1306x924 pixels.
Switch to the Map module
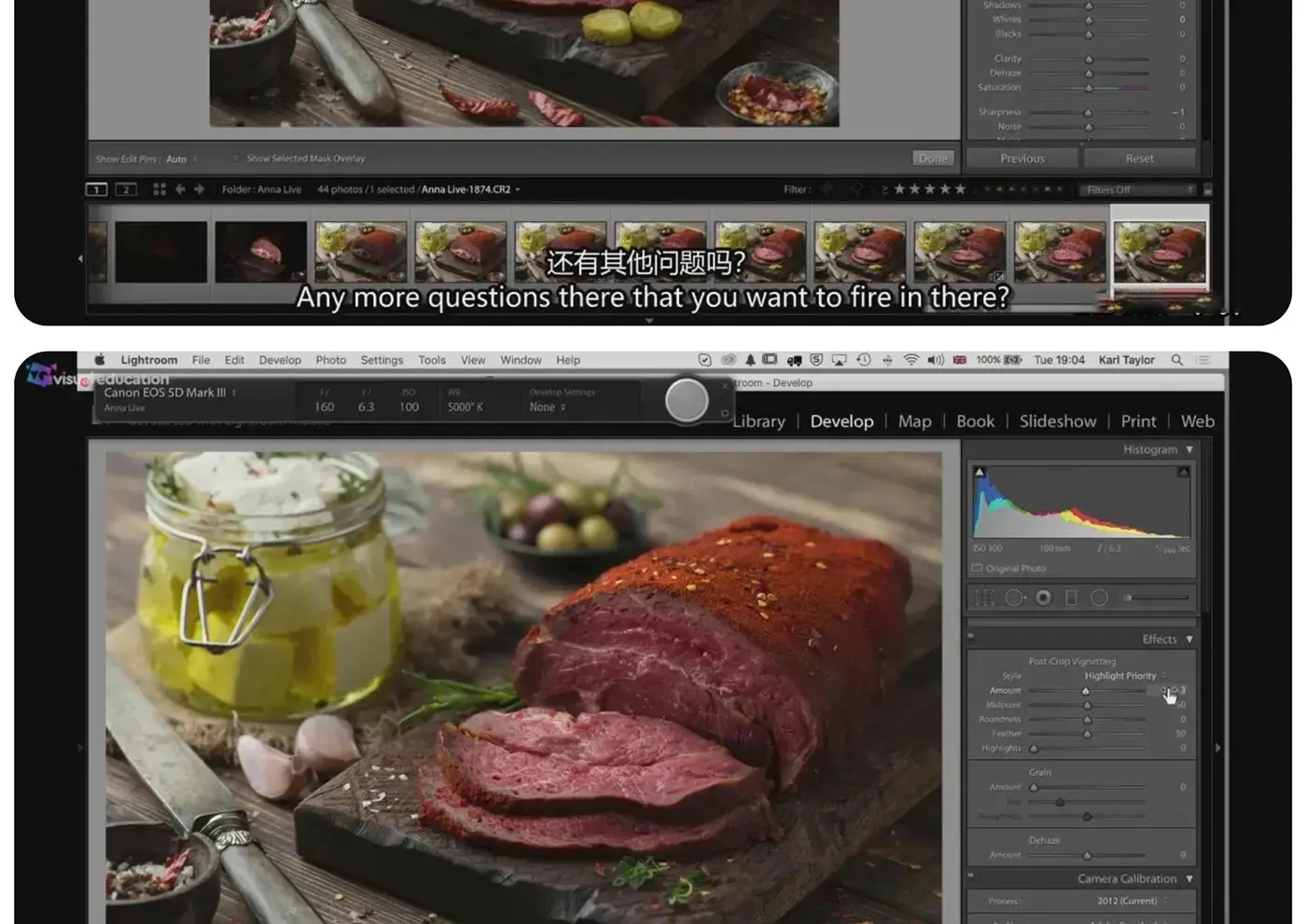pos(914,421)
